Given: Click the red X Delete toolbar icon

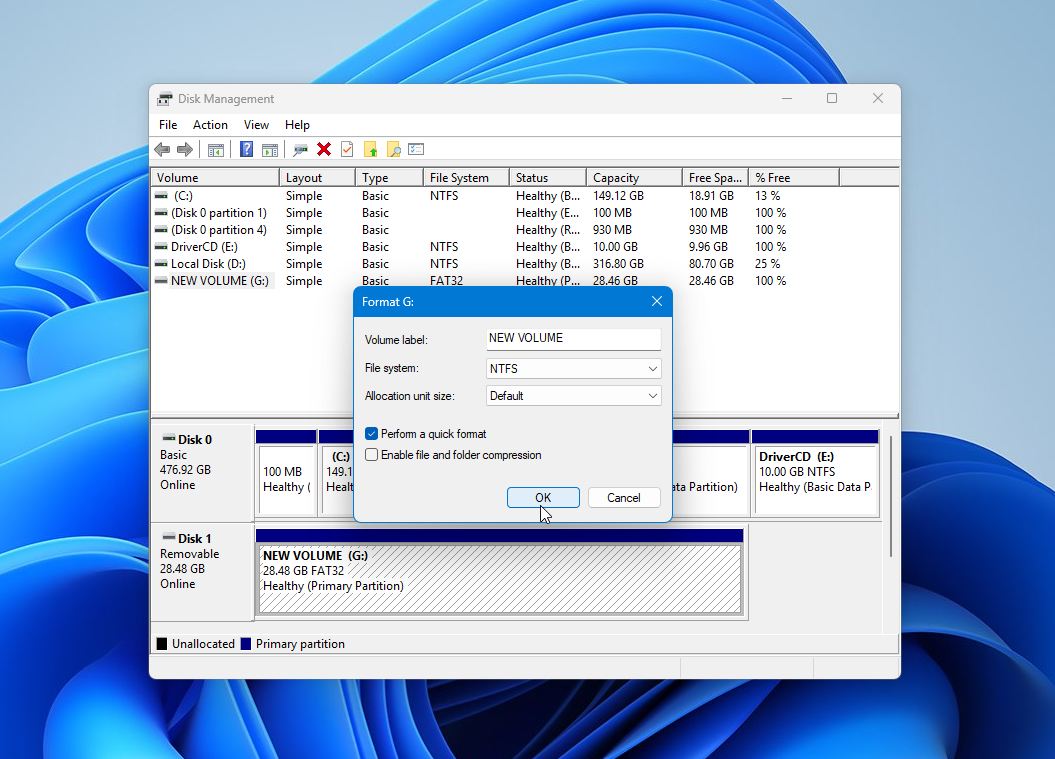Looking at the screenshot, I should pyautogui.click(x=324, y=149).
